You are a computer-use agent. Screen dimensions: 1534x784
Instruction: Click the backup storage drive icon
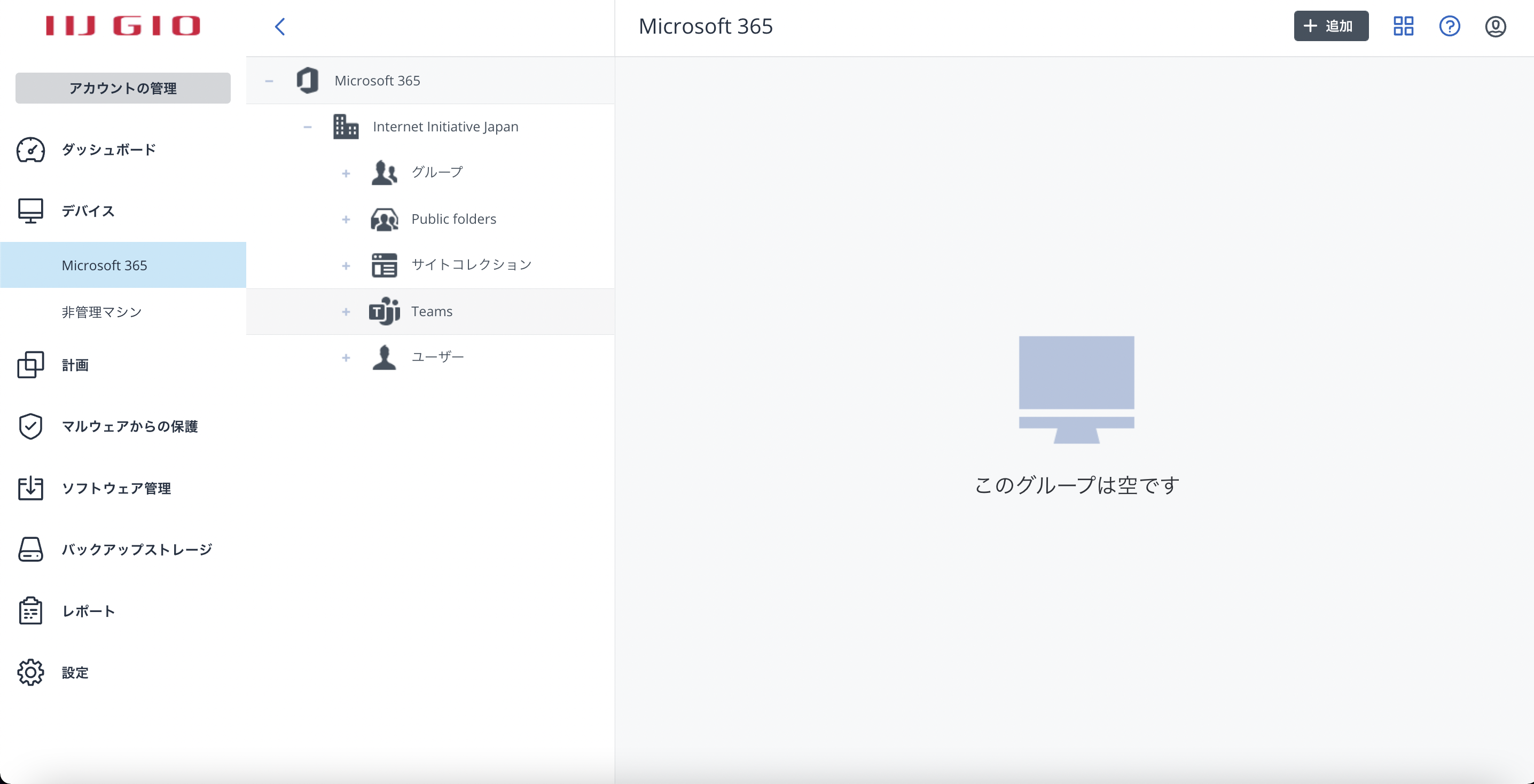pyautogui.click(x=30, y=549)
